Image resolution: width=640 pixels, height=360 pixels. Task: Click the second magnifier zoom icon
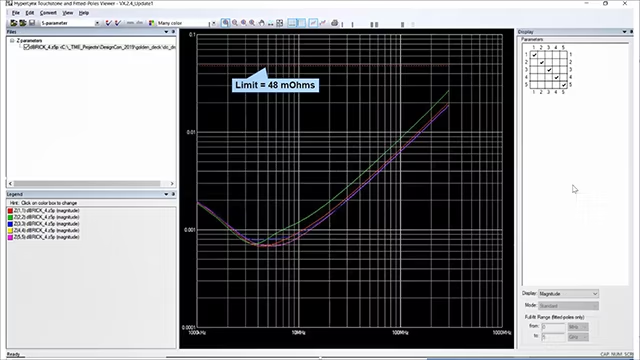pyautogui.click(x=235, y=23)
